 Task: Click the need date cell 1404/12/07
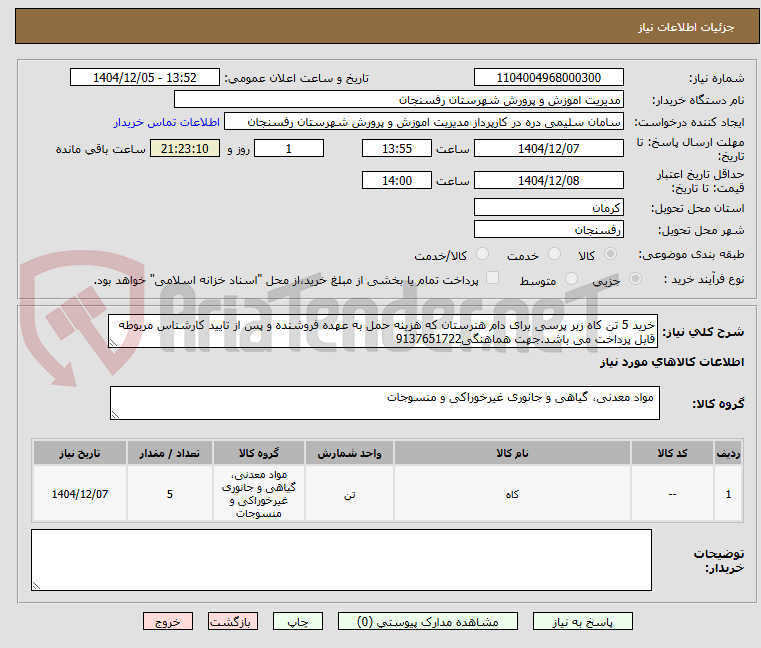(80, 494)
